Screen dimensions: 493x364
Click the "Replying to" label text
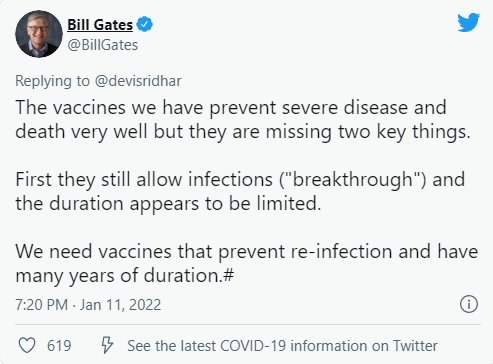click(52, 81)
